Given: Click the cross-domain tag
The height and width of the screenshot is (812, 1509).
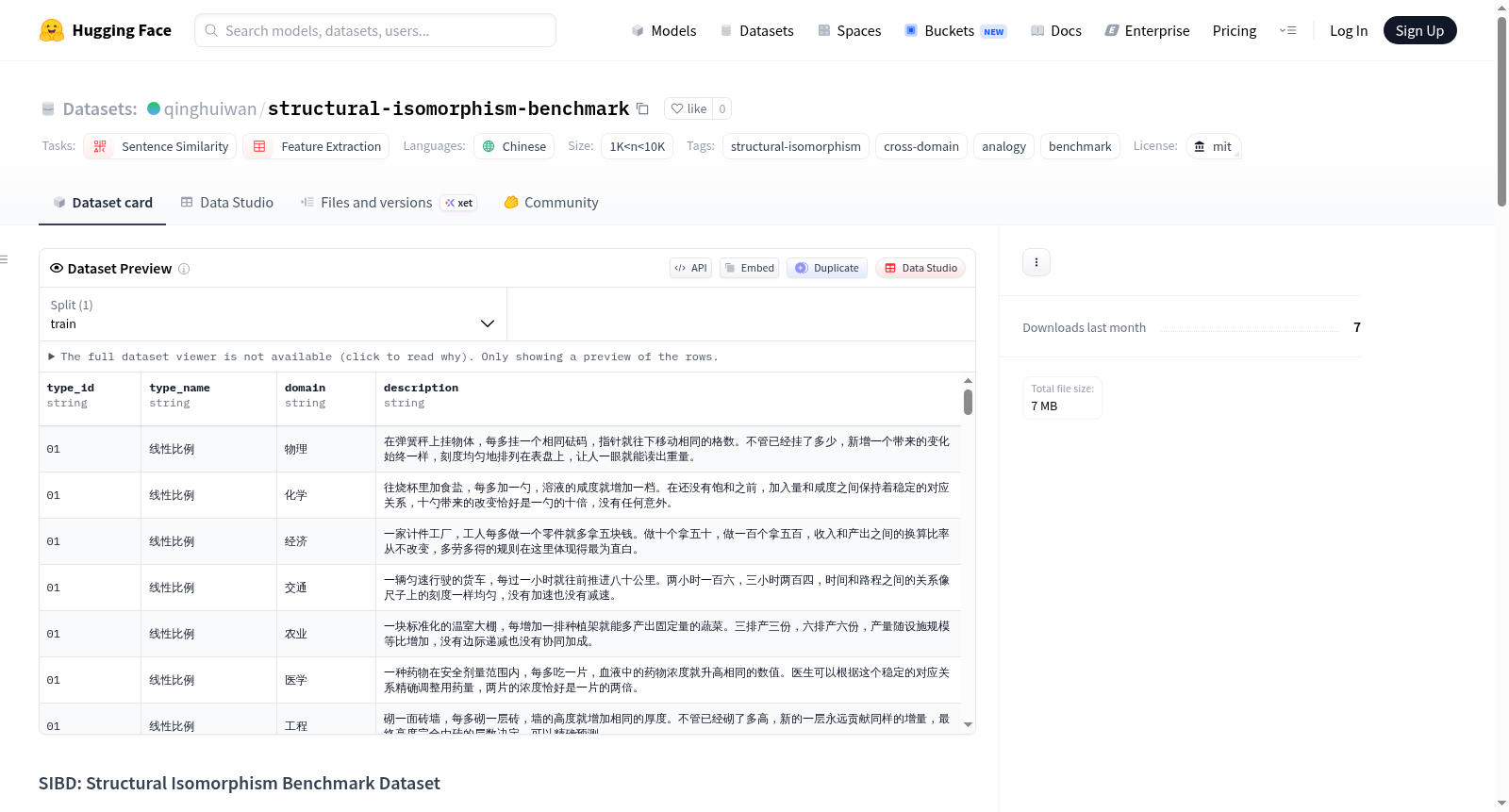Looking at the screenshot, I should coord(920,146).
